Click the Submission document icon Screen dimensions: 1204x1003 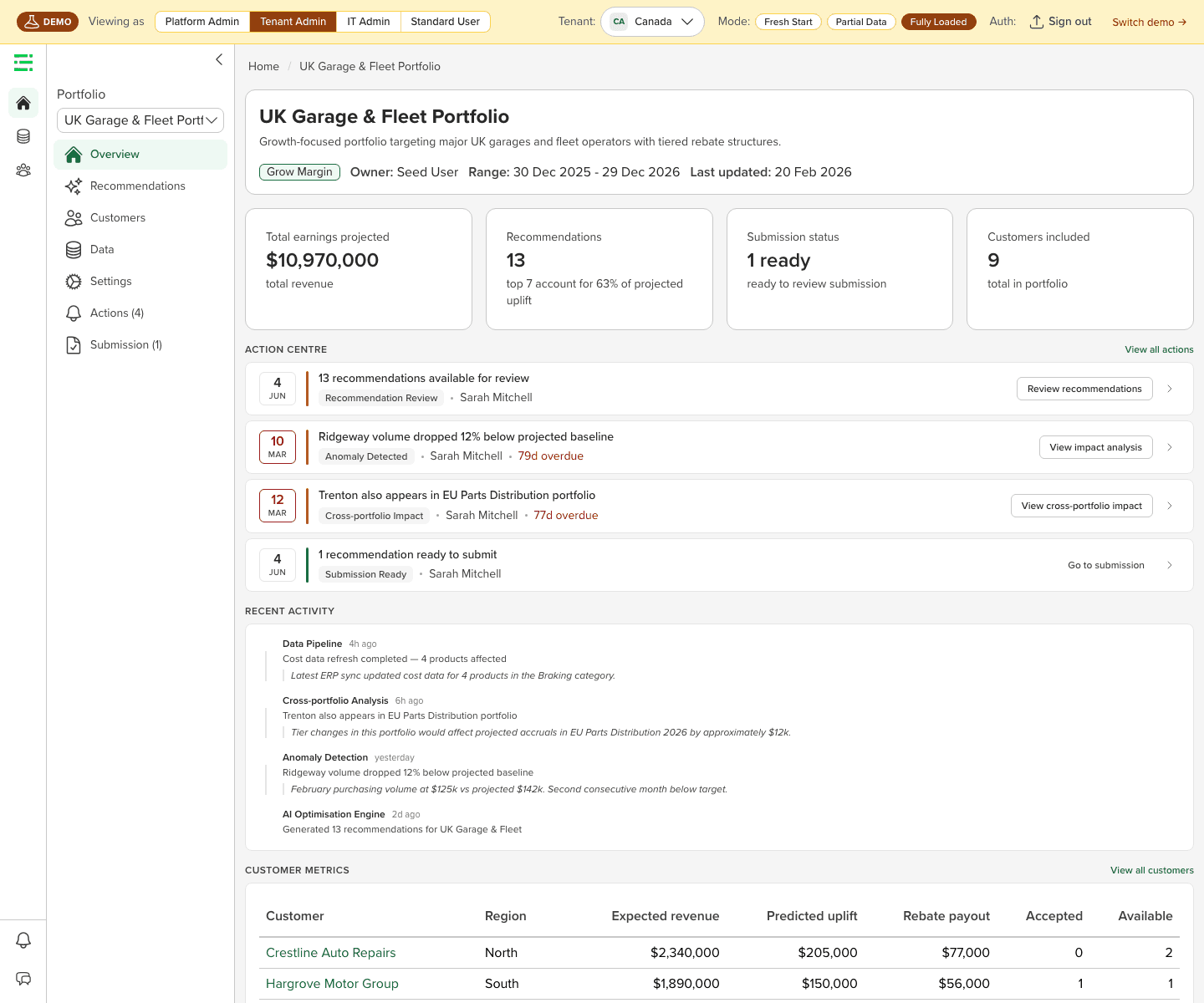coord(74,345)
